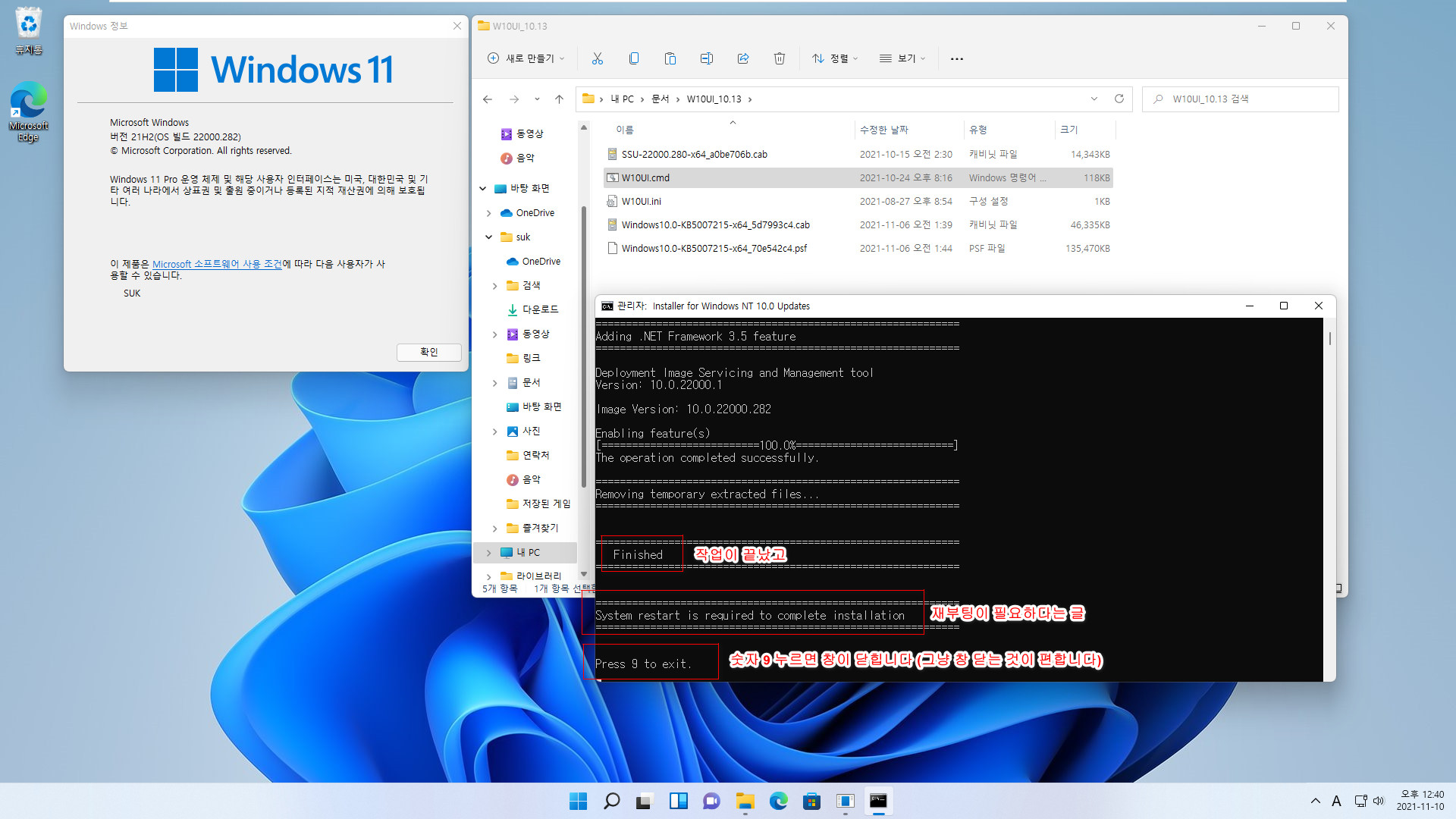Image resolution: width=1456 pixels, height=819 pixels.
Task: Close the Windows 정보 dialog
Action: [457, 26]
